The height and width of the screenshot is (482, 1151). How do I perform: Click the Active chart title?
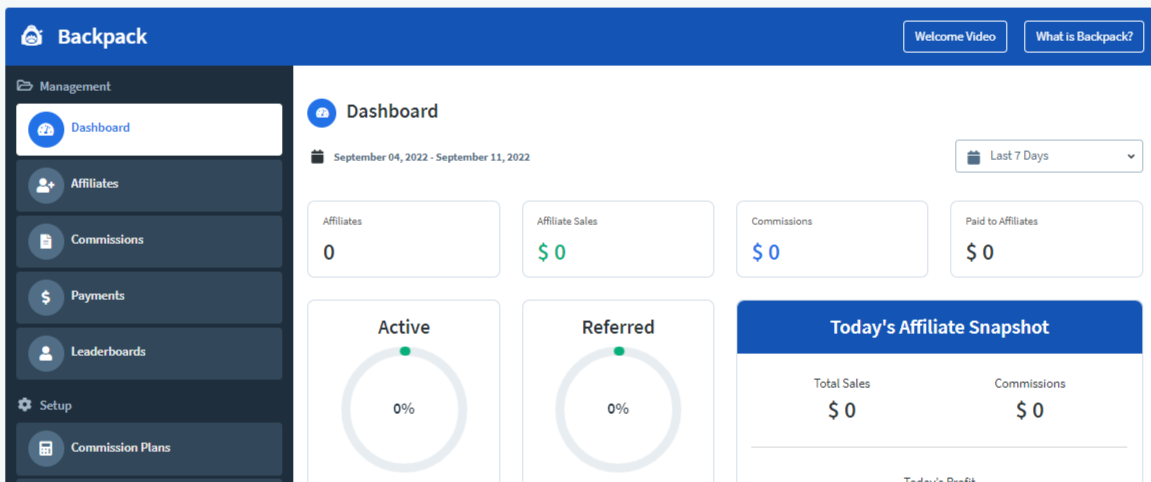404,327
